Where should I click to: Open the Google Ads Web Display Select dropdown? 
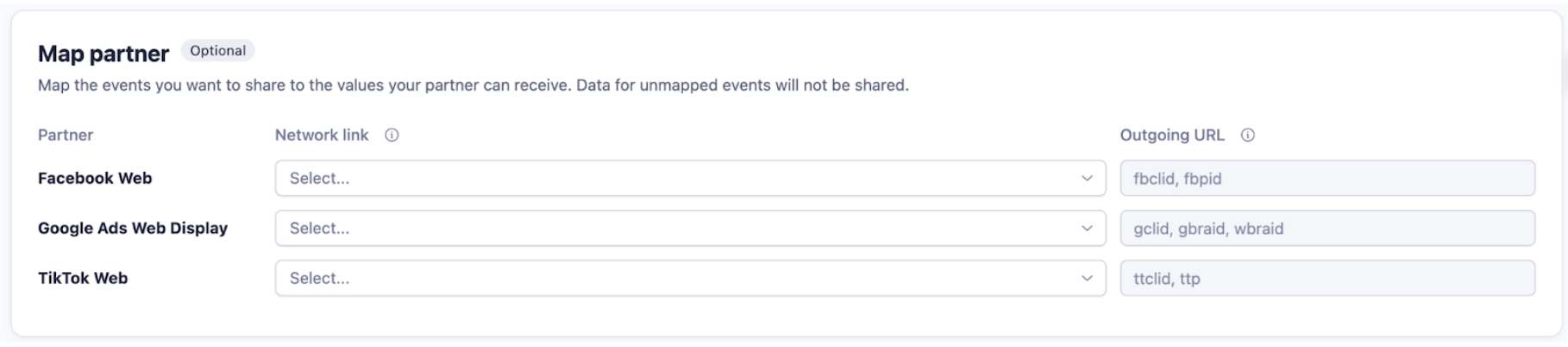click(690, 228)
